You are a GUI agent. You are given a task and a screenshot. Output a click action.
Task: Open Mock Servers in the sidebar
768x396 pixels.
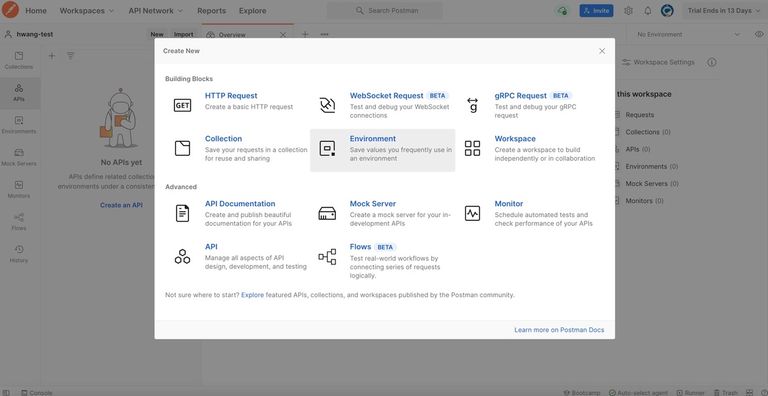coord(19,158)
